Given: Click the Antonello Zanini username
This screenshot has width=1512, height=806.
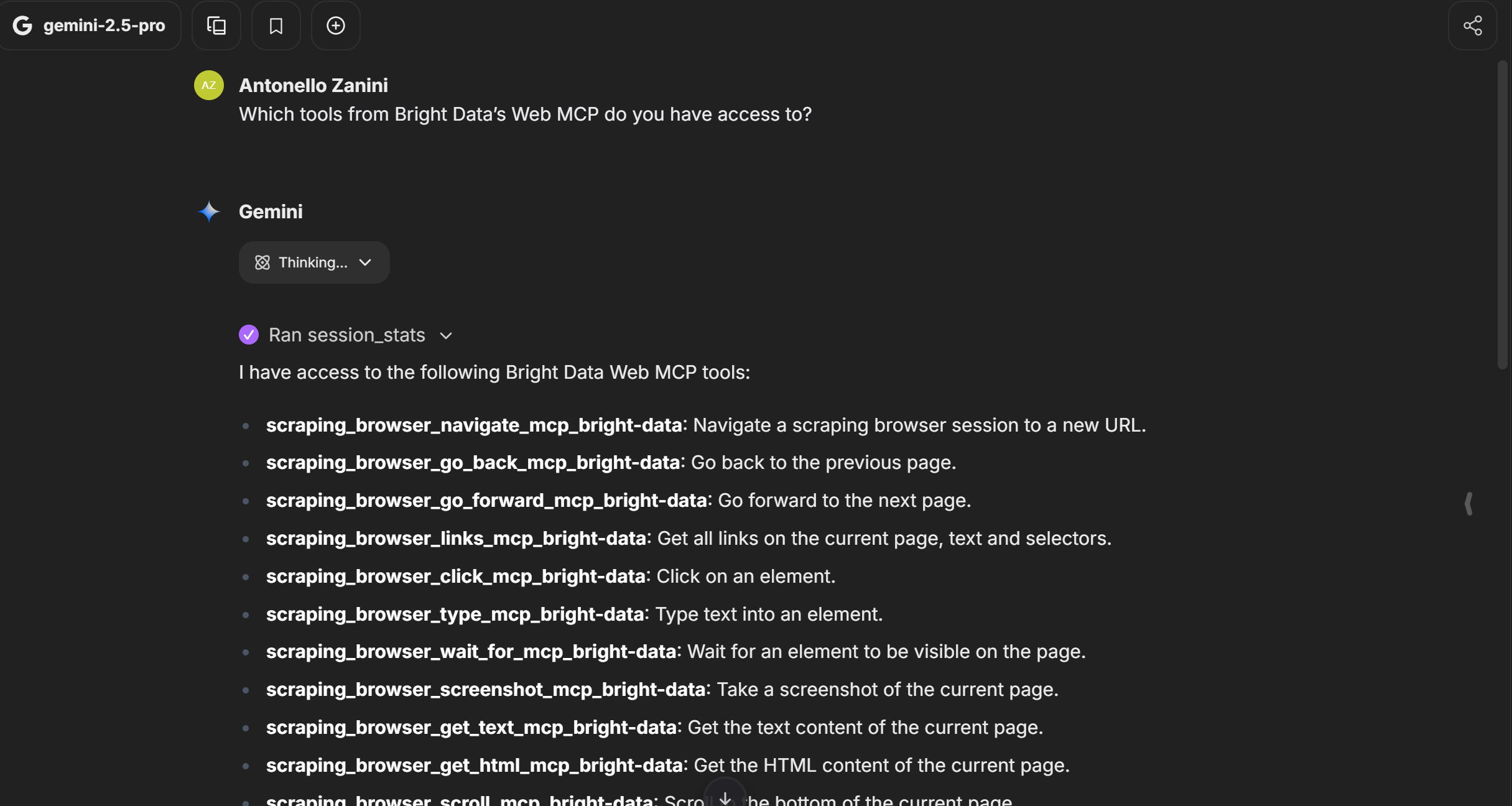Looking at the screenshot, I should pos(313,85).
